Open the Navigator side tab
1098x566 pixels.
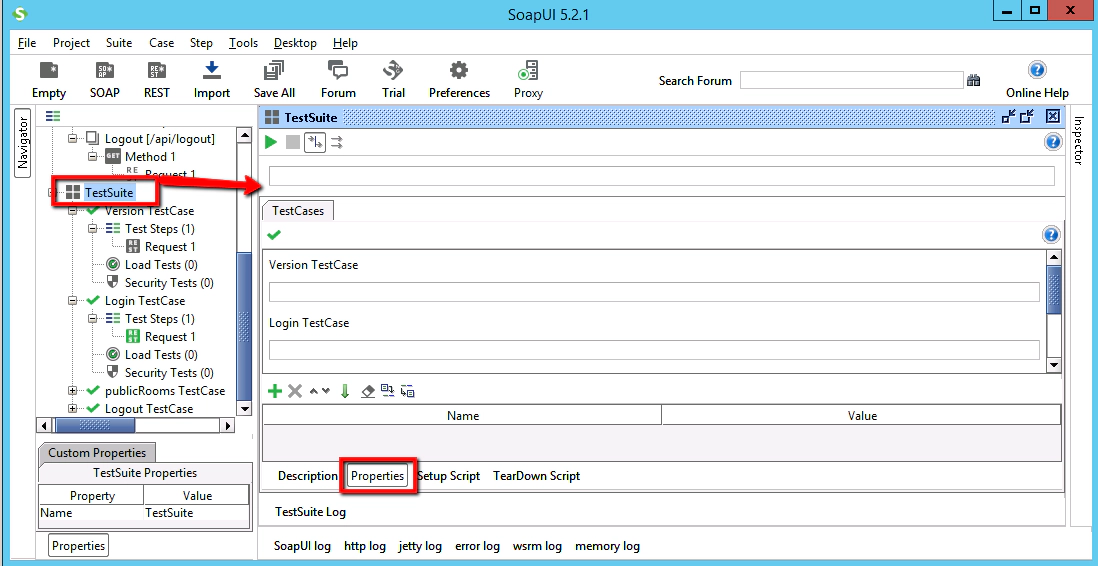coord(22,144)
